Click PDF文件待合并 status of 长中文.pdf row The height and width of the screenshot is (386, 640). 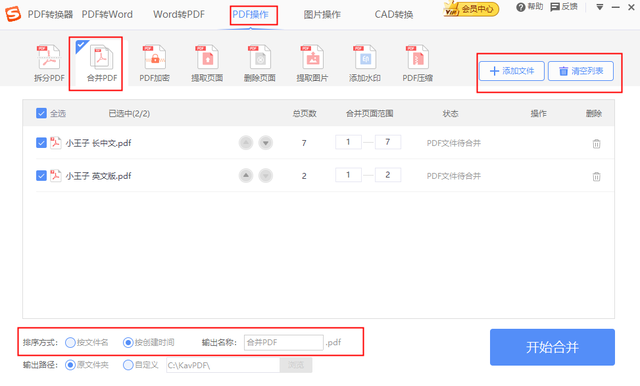tap(454, 143)
